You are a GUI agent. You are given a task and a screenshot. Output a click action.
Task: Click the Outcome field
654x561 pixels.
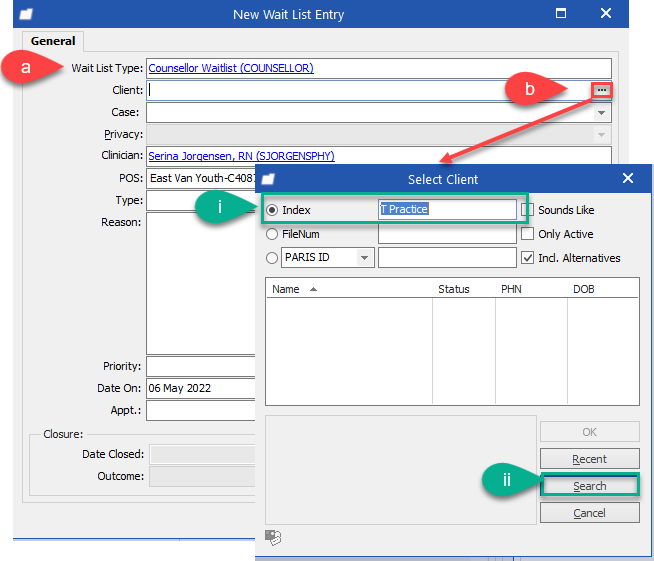(203, 476)
